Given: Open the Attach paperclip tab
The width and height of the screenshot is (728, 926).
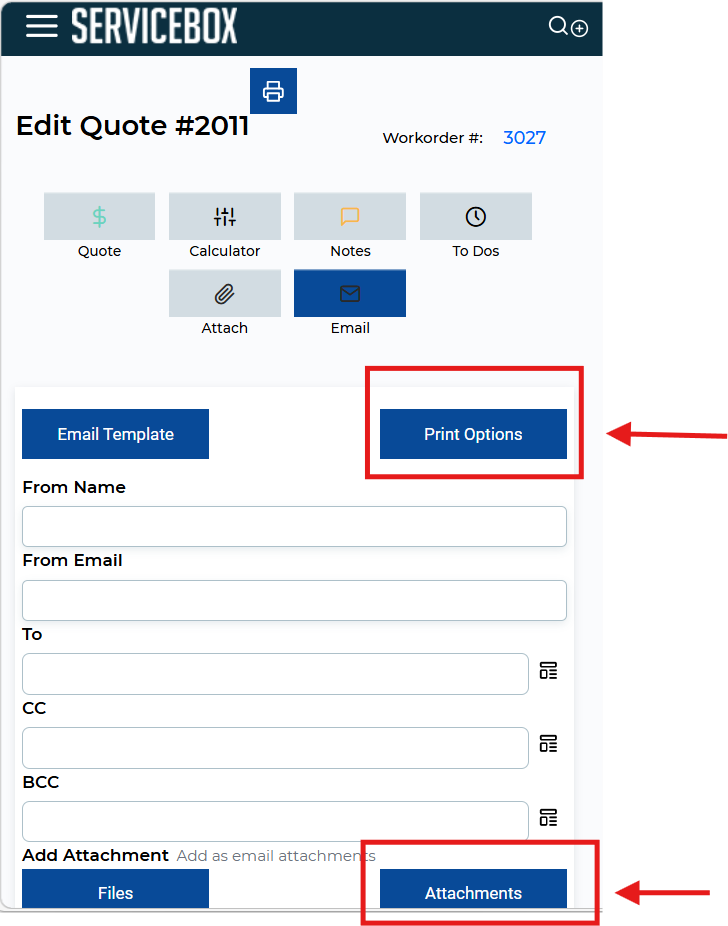Looking at the screenshot, I should pos(225,293).
